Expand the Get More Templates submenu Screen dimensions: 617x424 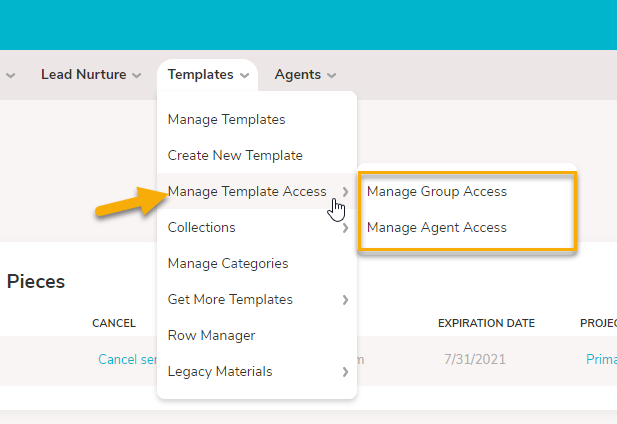pyautogui.click(x=257, y=299)
